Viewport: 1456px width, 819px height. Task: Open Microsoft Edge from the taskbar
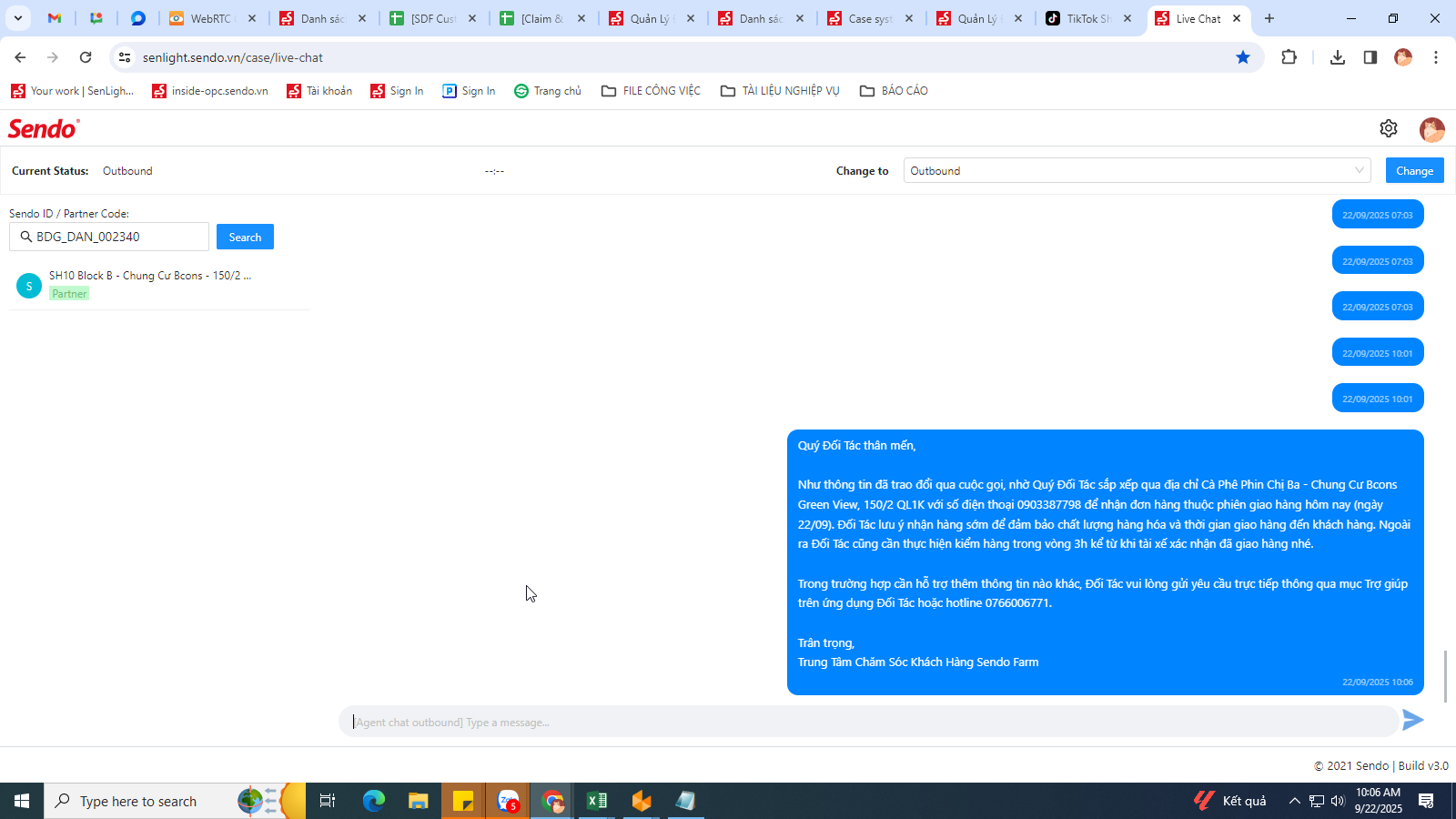coord(374,801)
